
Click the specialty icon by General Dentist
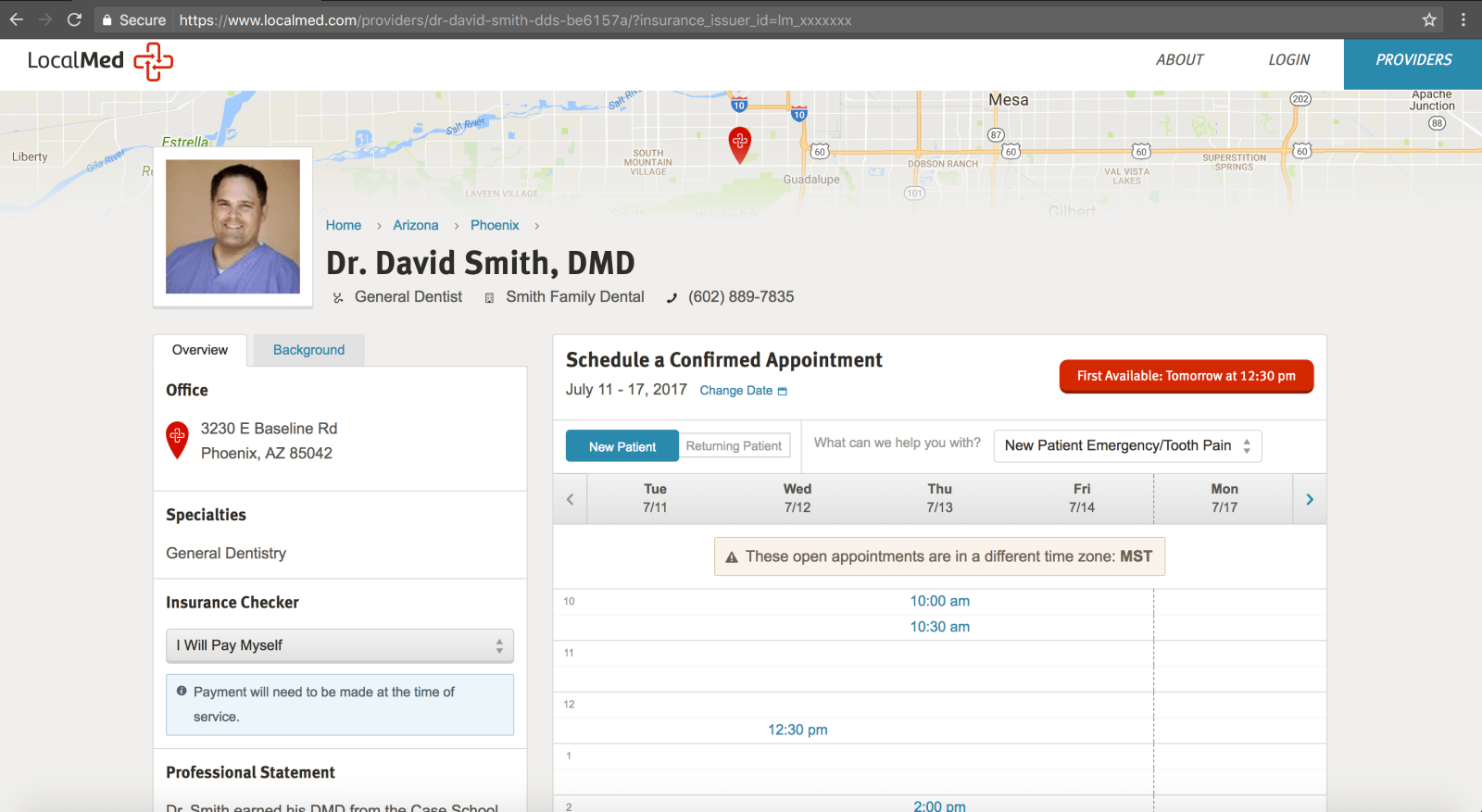point(338,298)
